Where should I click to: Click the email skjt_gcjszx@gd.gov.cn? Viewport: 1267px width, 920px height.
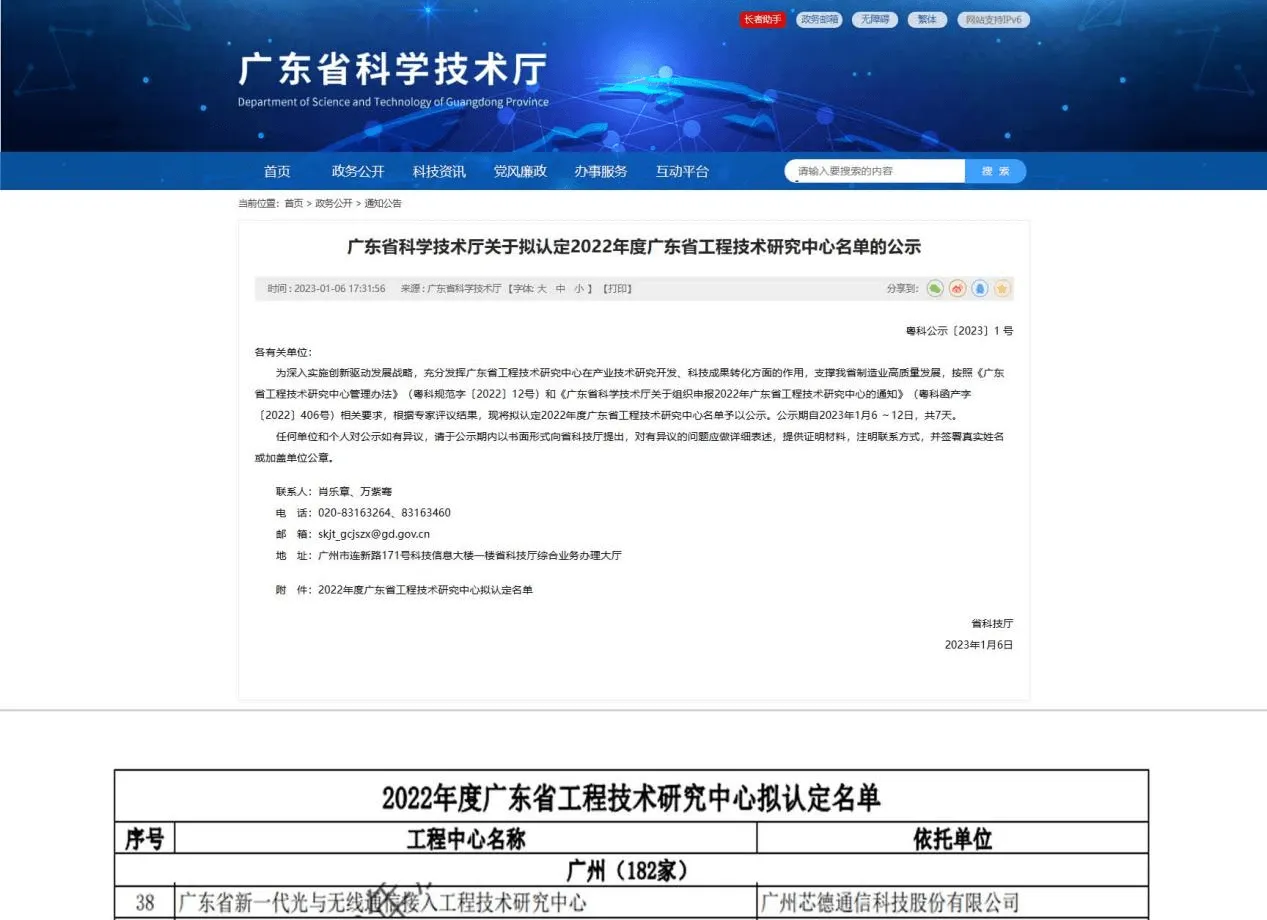tap(374, 534)
